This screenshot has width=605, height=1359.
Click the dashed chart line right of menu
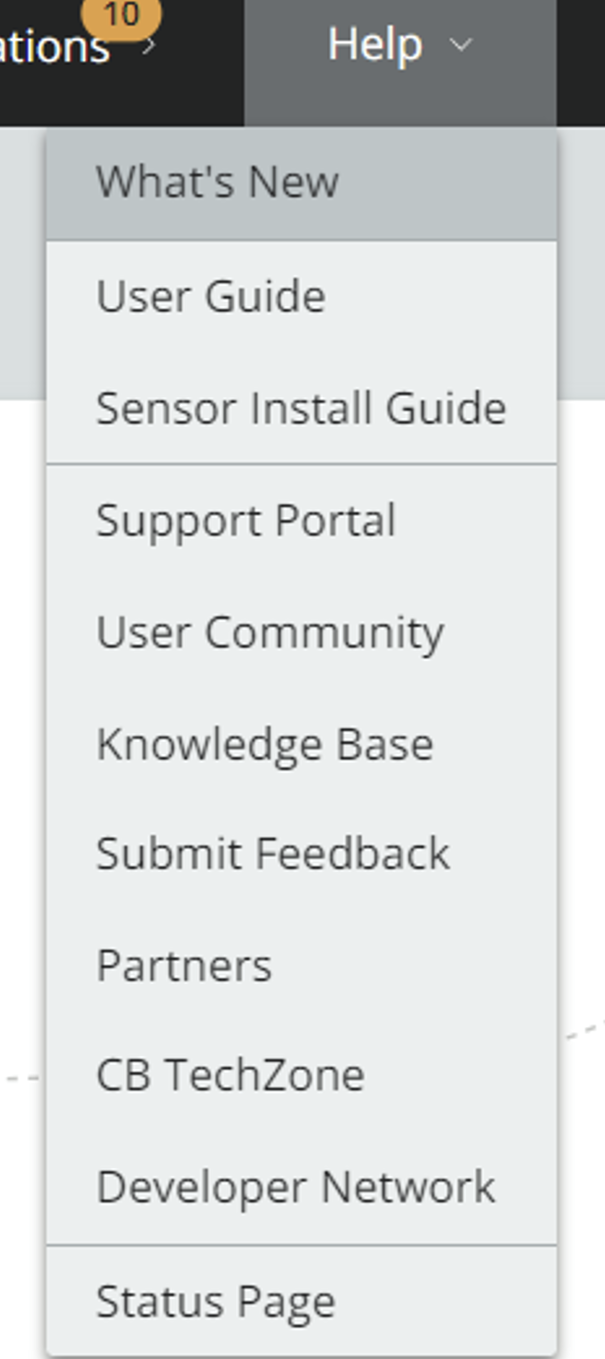(x=584, y=1030)
